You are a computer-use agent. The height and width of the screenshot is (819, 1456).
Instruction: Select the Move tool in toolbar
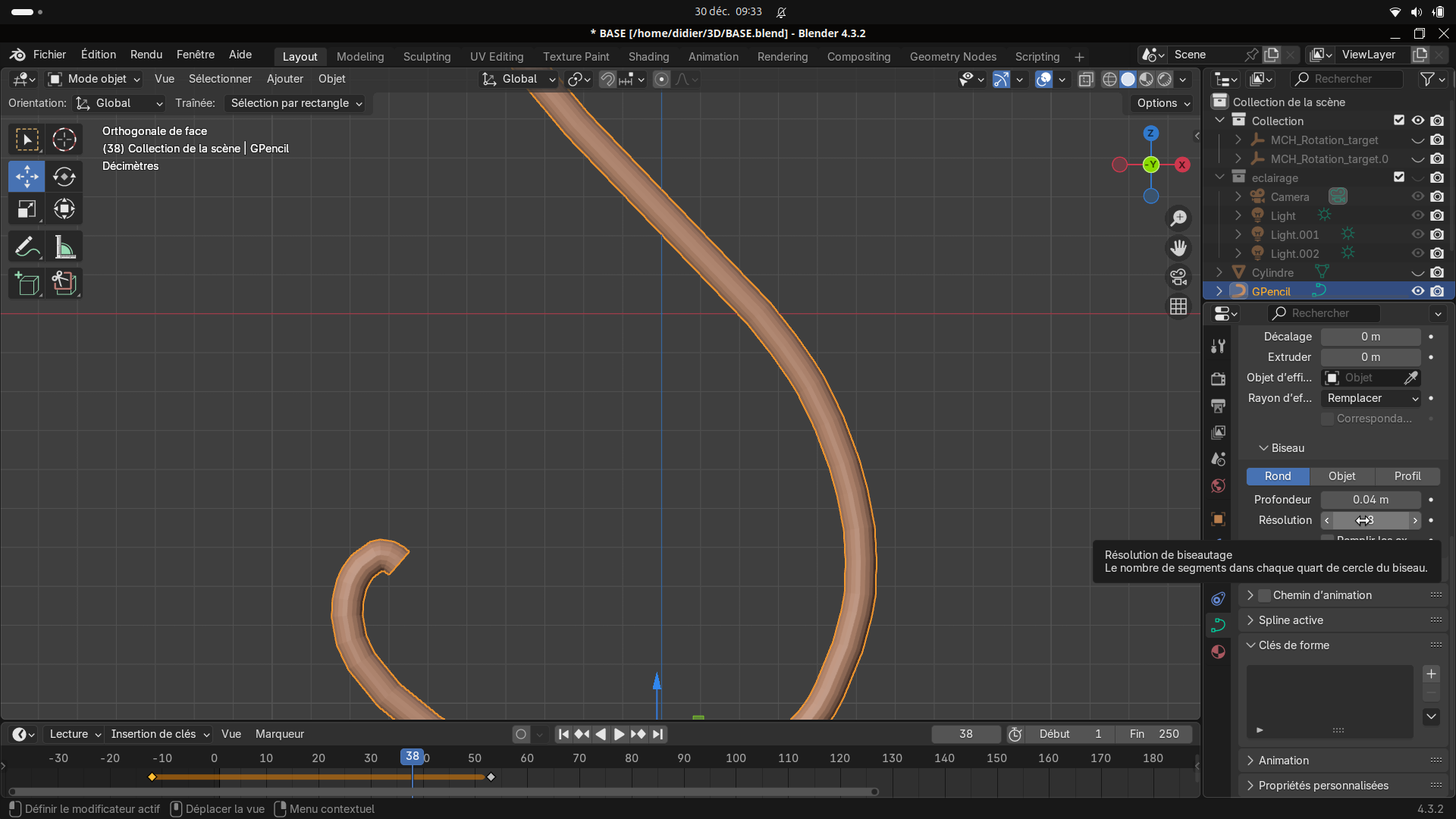coord(27,177)
